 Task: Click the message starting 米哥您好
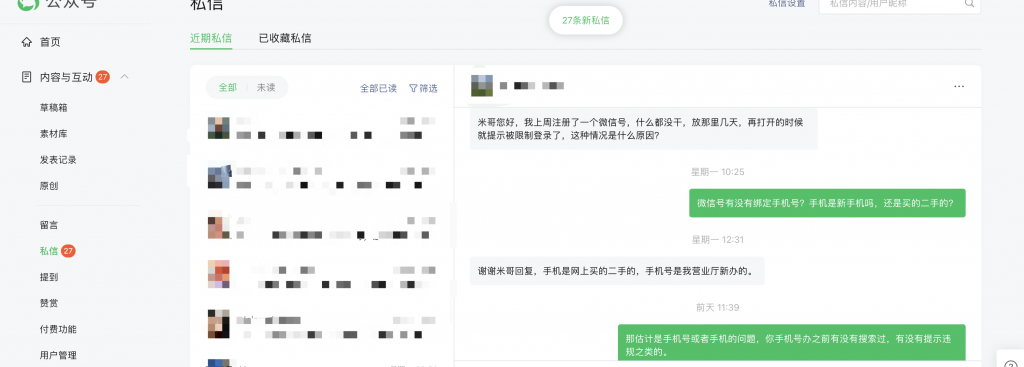(x=643, y=129)
